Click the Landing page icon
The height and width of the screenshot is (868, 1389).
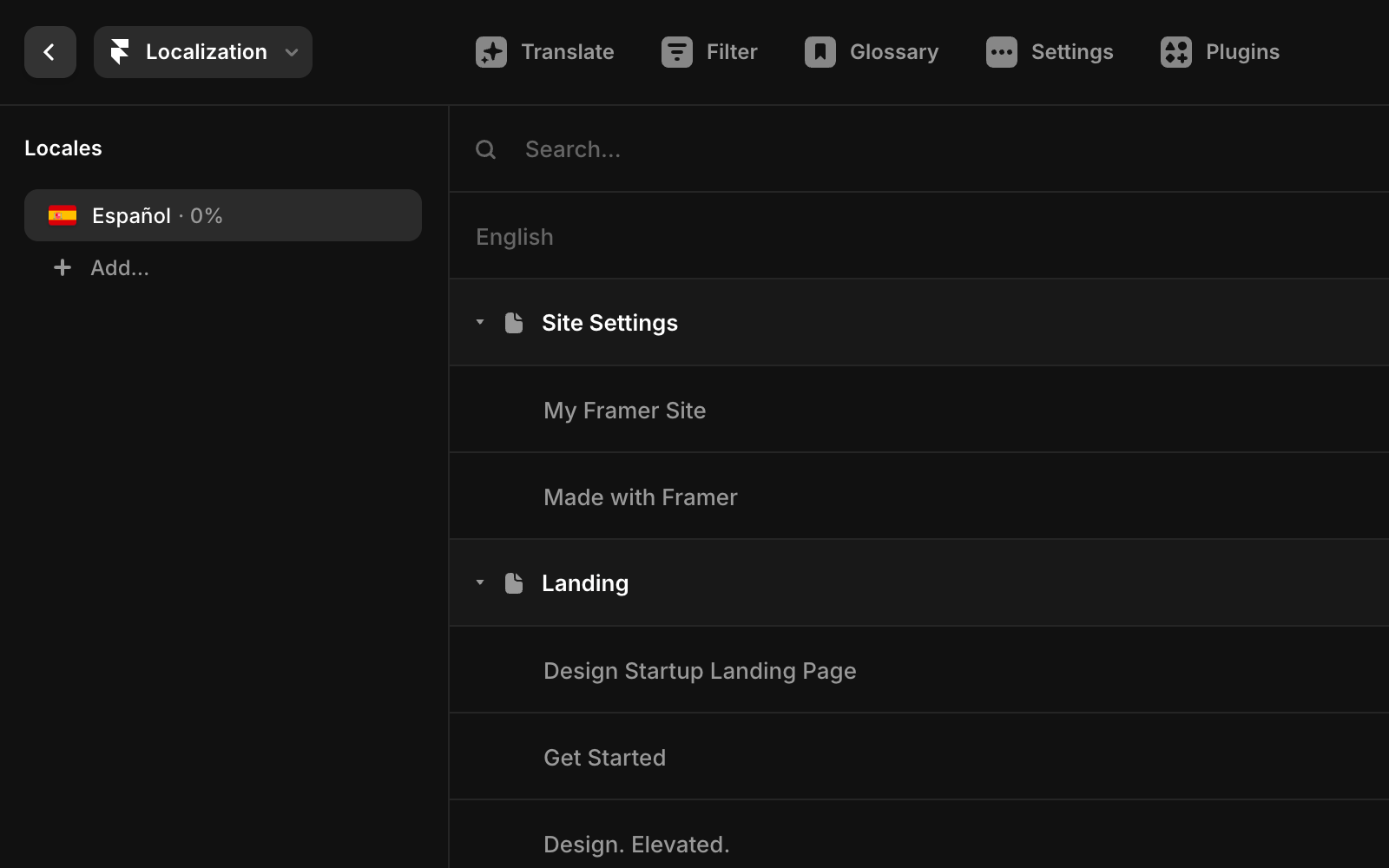514,583
